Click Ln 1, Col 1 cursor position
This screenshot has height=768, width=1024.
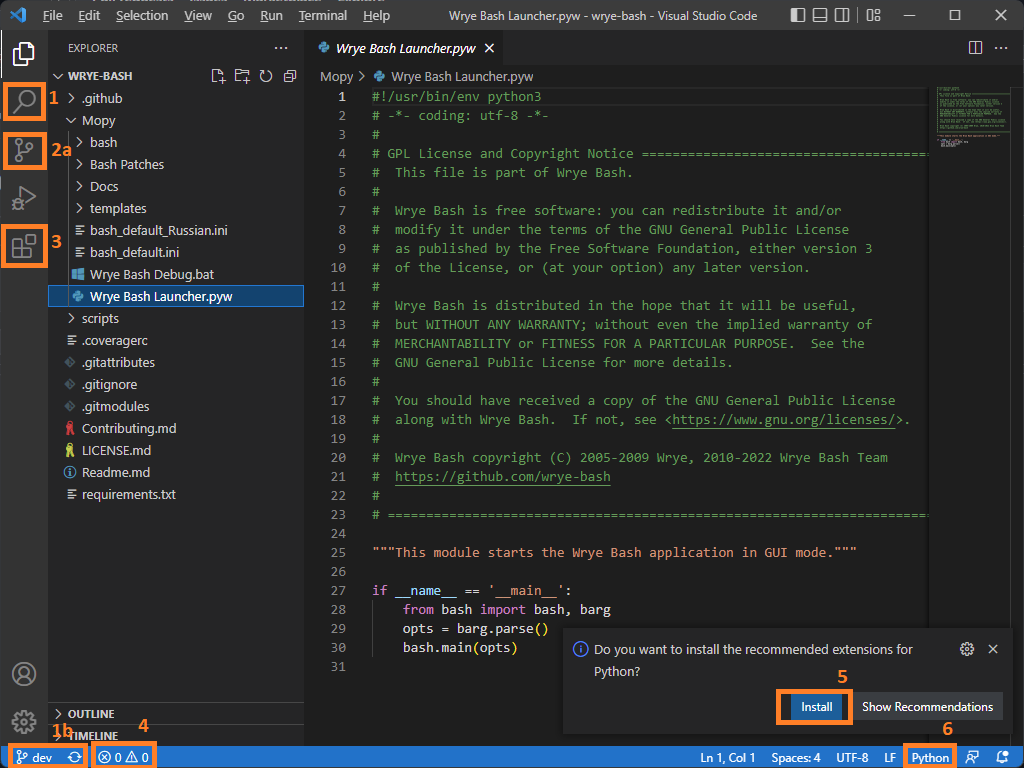728,758
